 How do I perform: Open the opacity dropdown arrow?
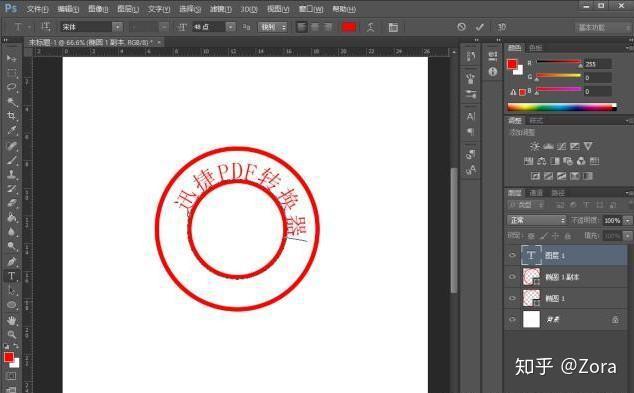coord(628,220)
